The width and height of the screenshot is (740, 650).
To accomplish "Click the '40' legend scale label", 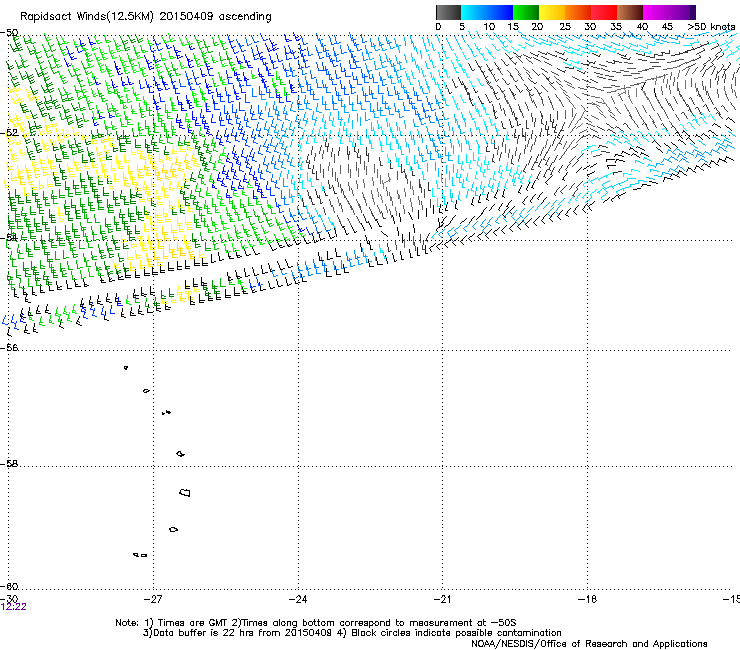I will click(x=642, y=27).
